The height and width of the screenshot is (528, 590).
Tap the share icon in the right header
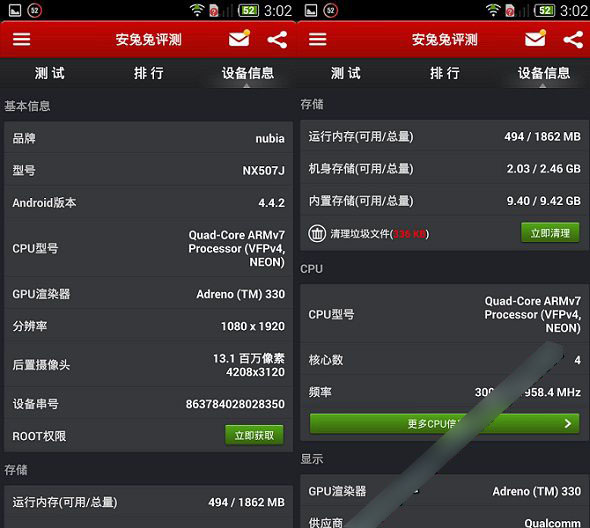(x=573, y=40)
